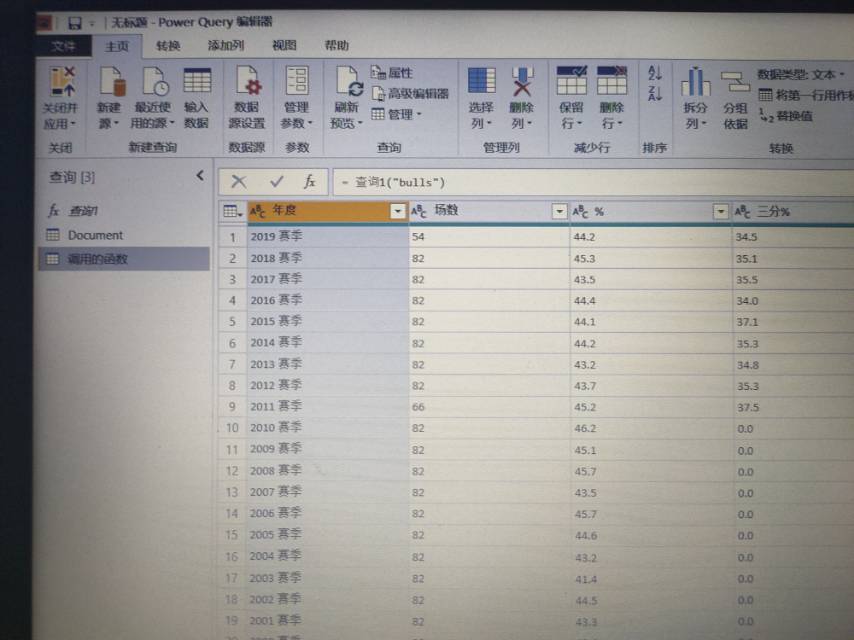This screenshot has height=640, width=854.
Task: Save icon in title bar
Action: click(75, 23)
